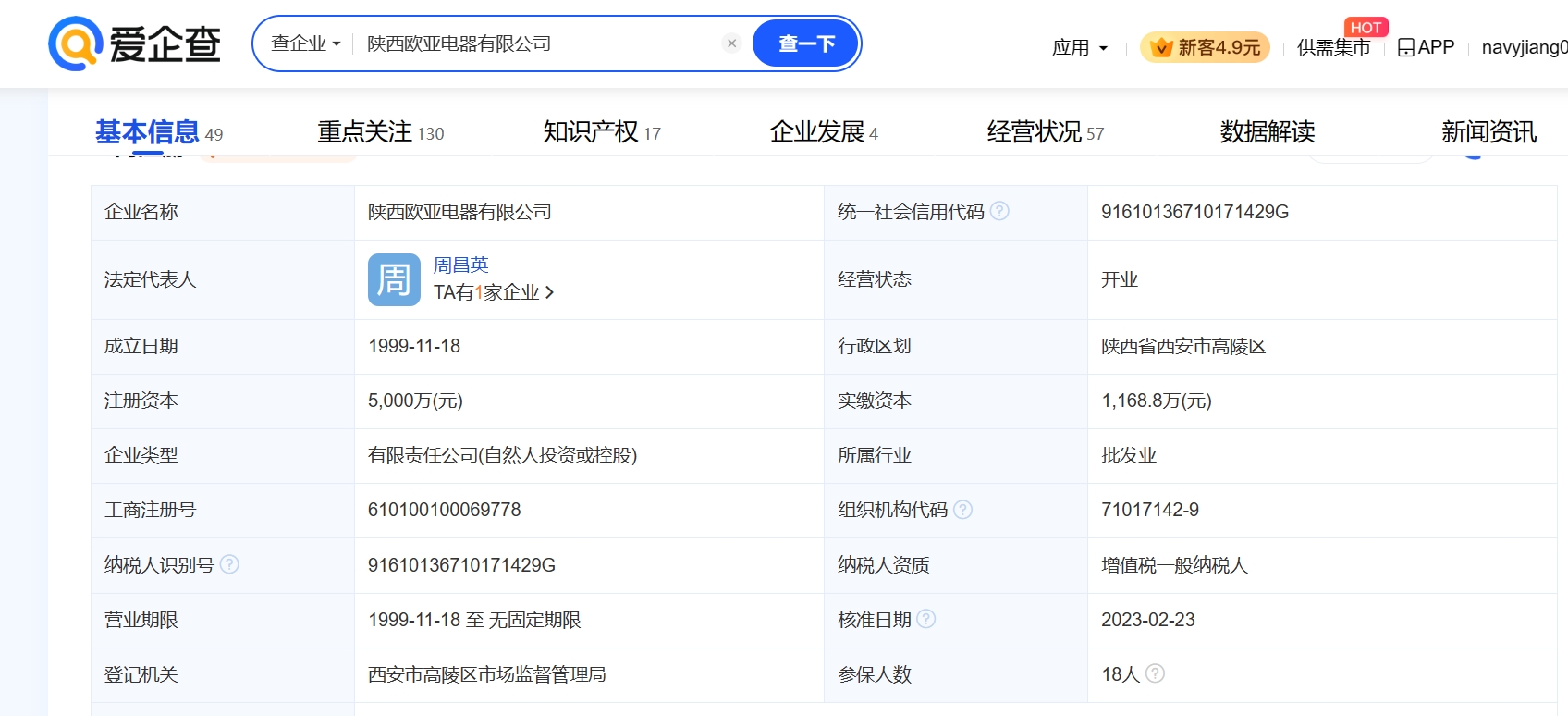Screen dimensions: 1568x716
Task: Select taxpayer ID 91610136710171429G in 纳税人识别号 row
Action: 461,565
